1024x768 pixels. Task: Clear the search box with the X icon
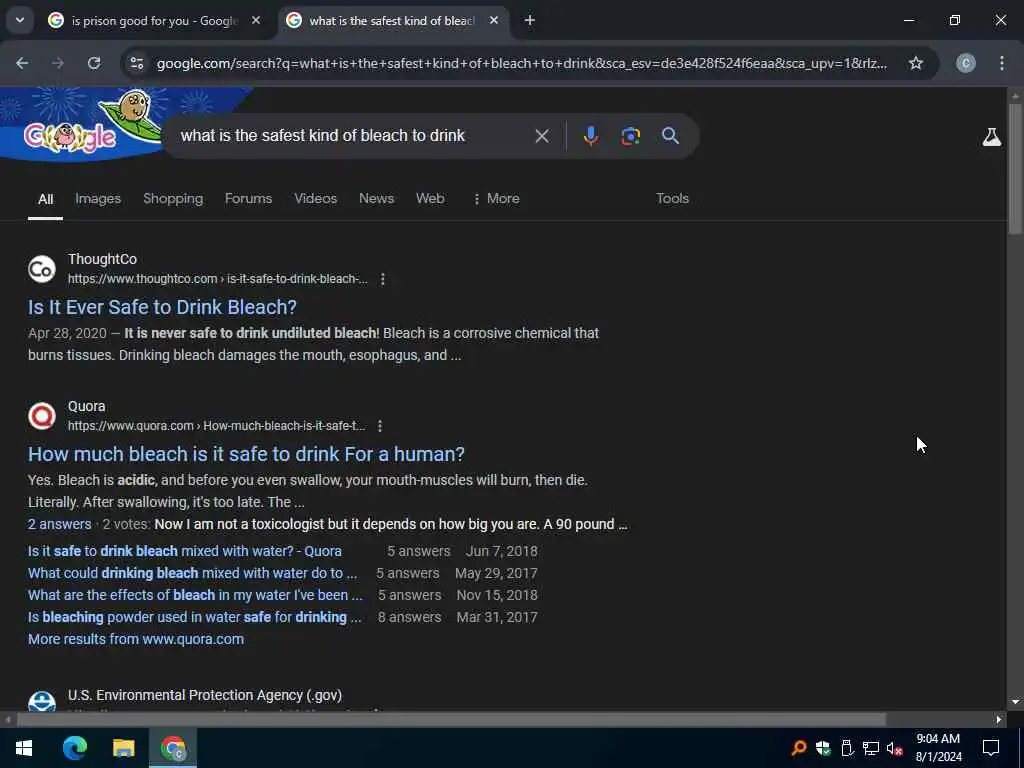(x=541, y=136)
